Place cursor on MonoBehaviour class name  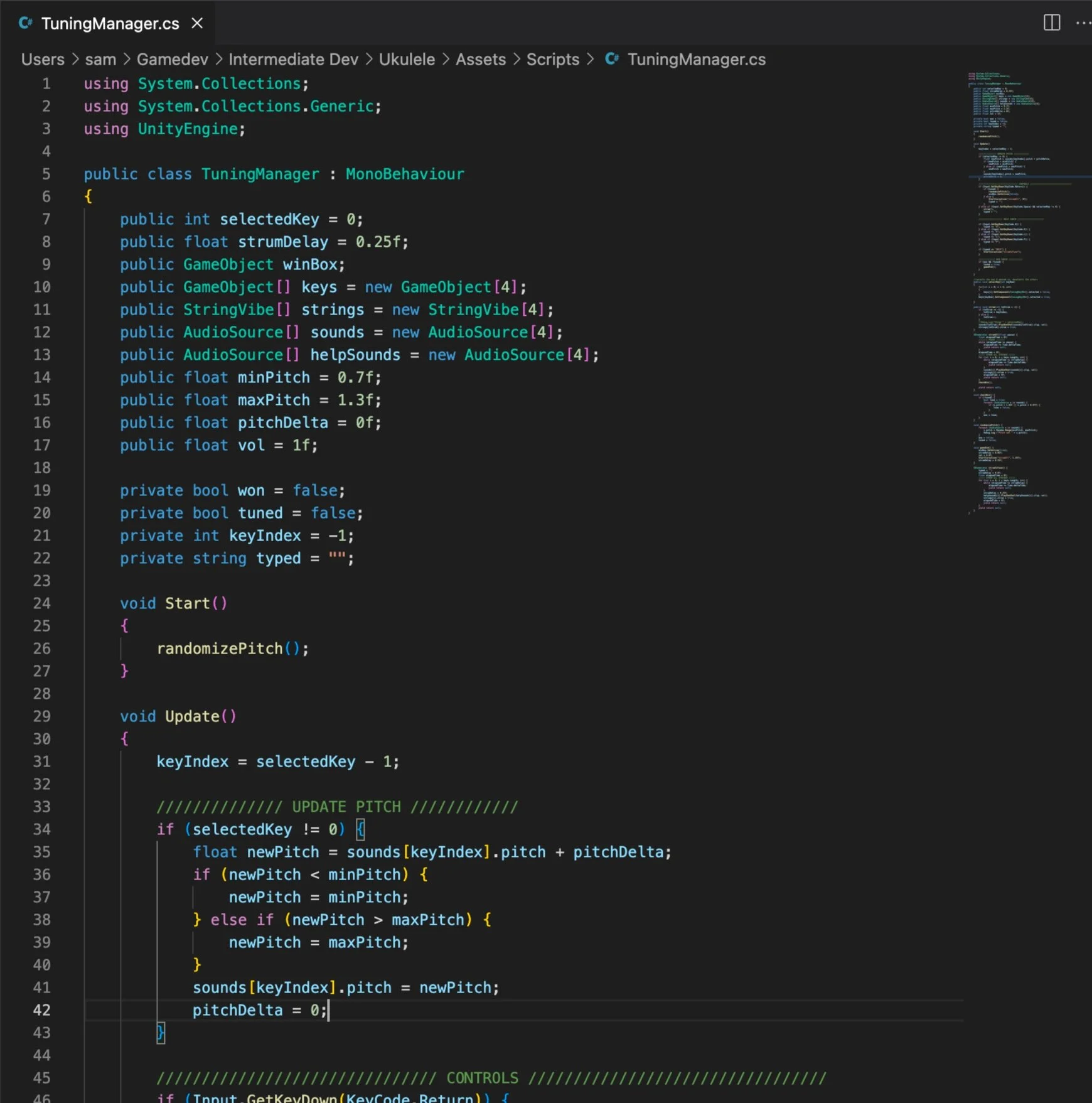pyautogui.click(x=405, y=174)
